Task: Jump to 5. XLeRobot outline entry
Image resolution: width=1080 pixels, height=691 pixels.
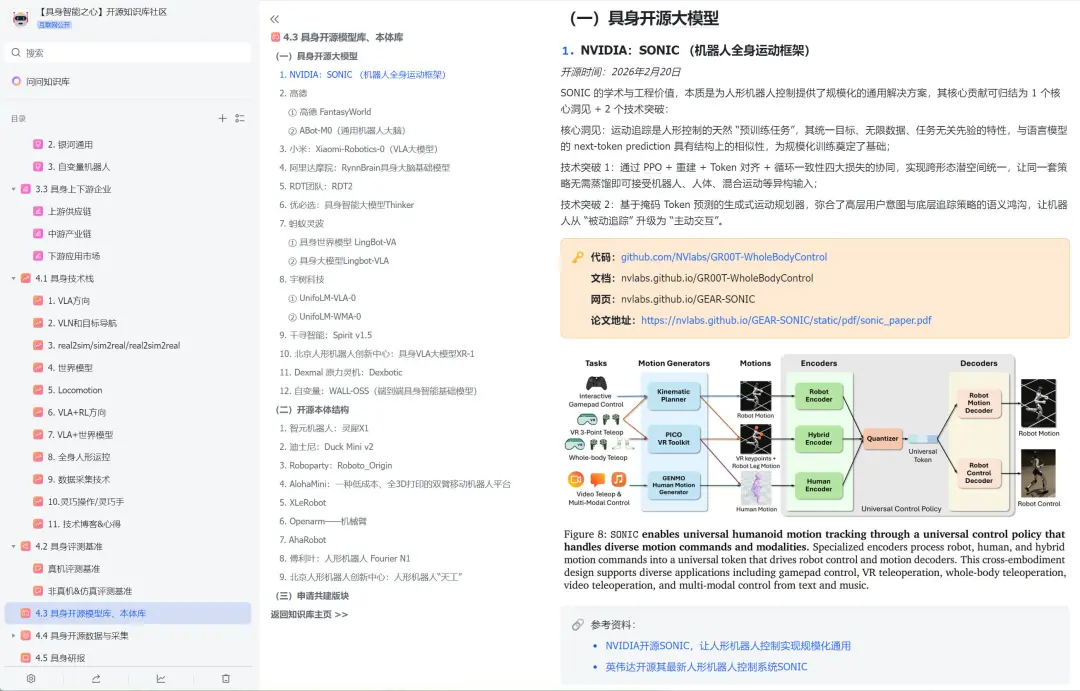Action: pyautogui.click(x=302, y=502)
